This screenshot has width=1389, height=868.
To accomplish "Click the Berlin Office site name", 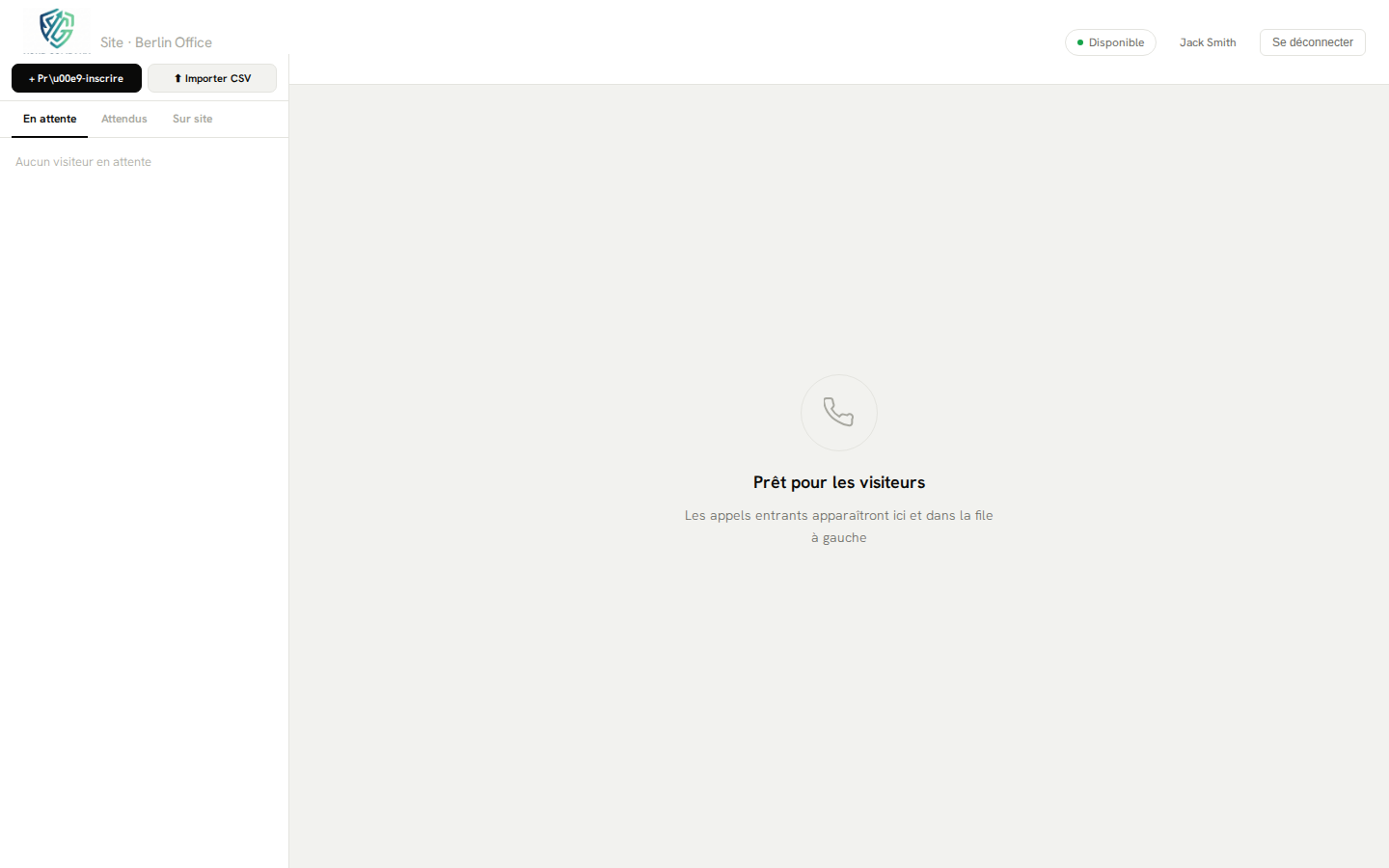I will 174,42.
